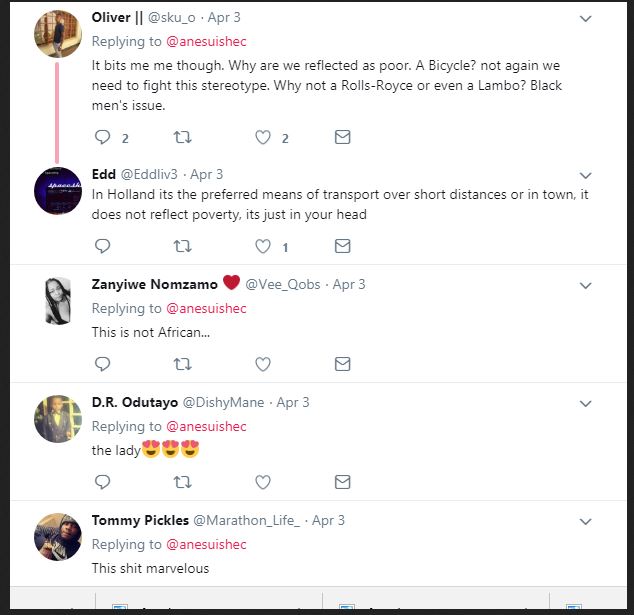The width and height of the screenshot is (634, 615).
Task: Retweet Oliver's bicycle stereotype tweet
Action: [182, 137]
